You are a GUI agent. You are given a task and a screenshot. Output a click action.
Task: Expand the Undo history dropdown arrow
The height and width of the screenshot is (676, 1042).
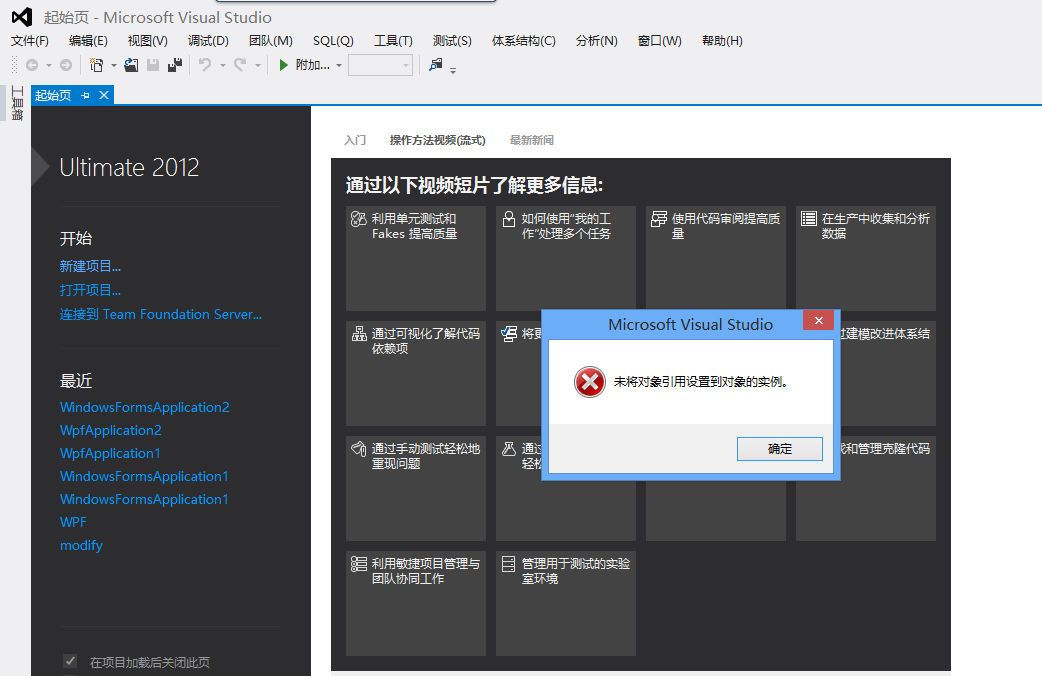223,66
